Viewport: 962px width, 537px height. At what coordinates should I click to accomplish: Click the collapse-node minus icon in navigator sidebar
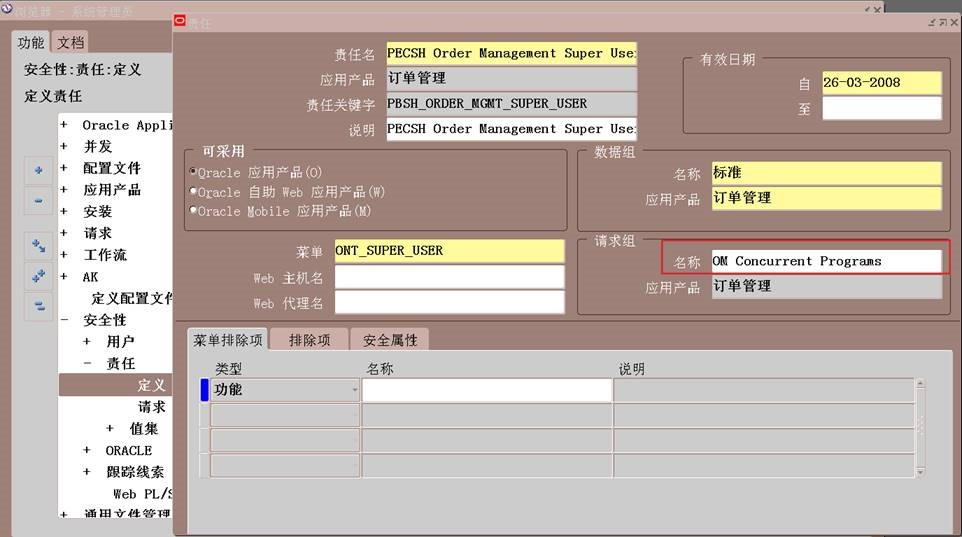[38, 201]
